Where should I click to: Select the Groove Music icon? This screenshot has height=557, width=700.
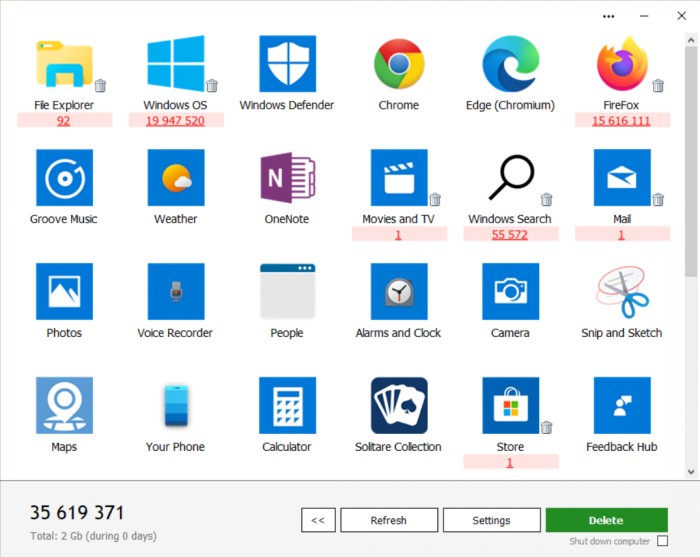pos(64,178)
